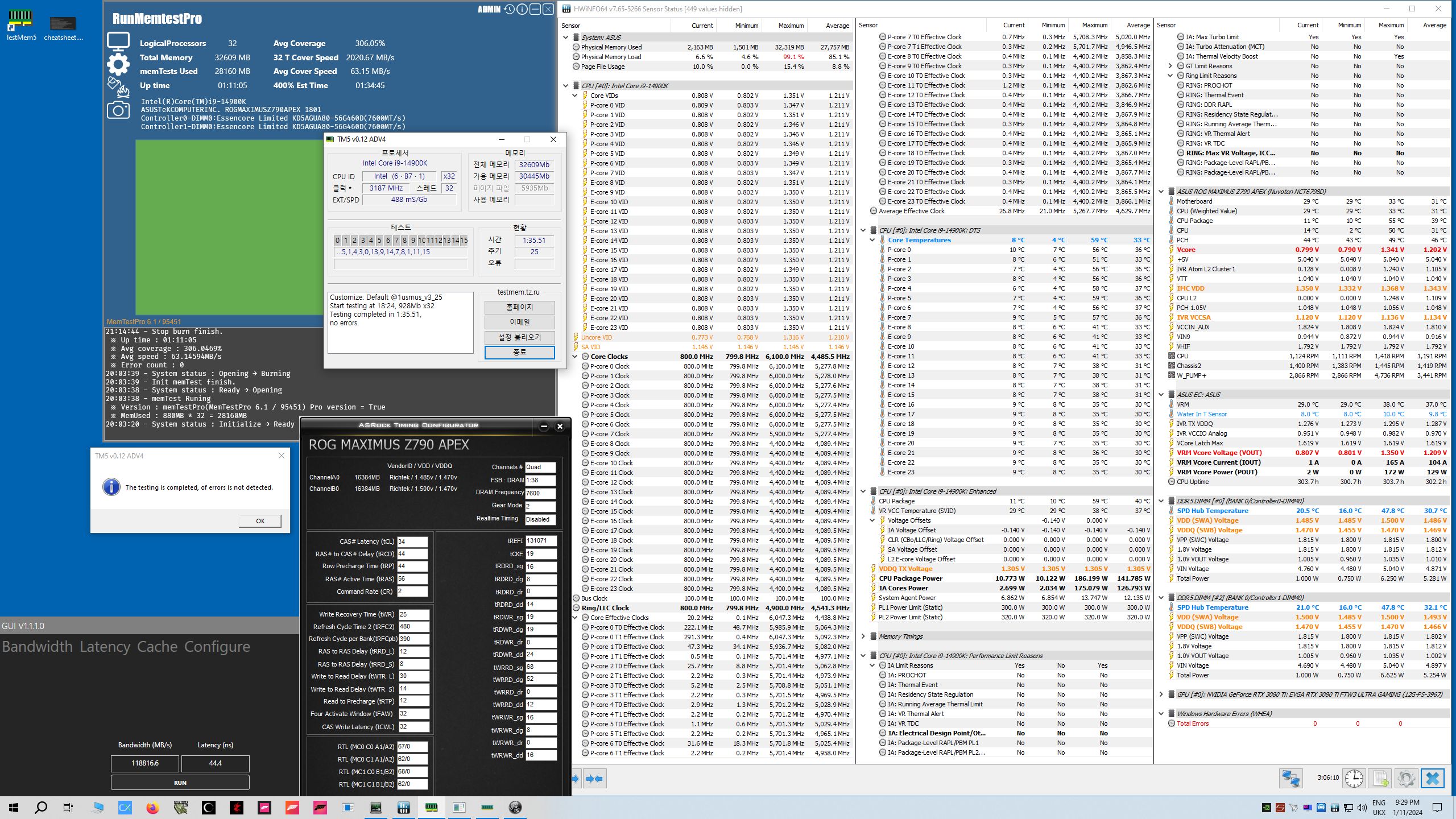Click OK in TM5 completion dialog
Screen dimensions: 1456x819
click(260, 521)
